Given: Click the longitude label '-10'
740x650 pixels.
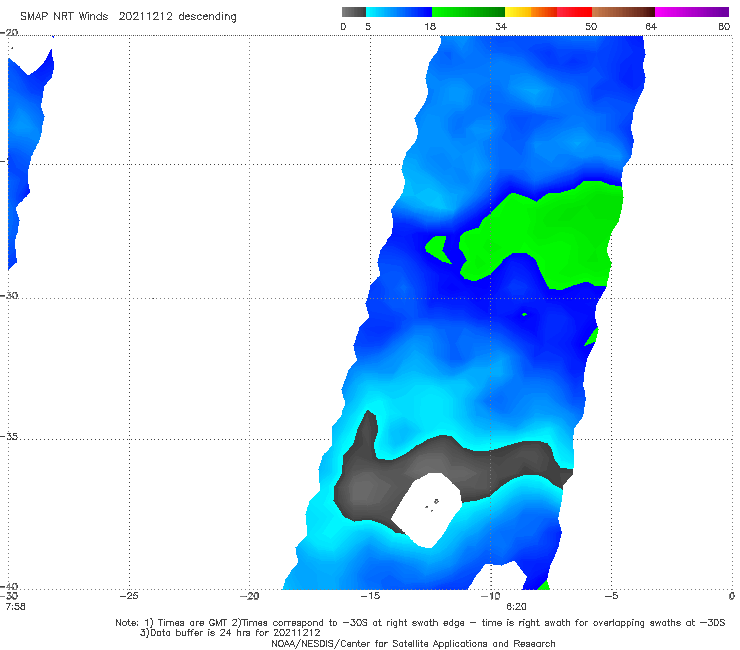Looking at the screenshot, I should point(490,596).
